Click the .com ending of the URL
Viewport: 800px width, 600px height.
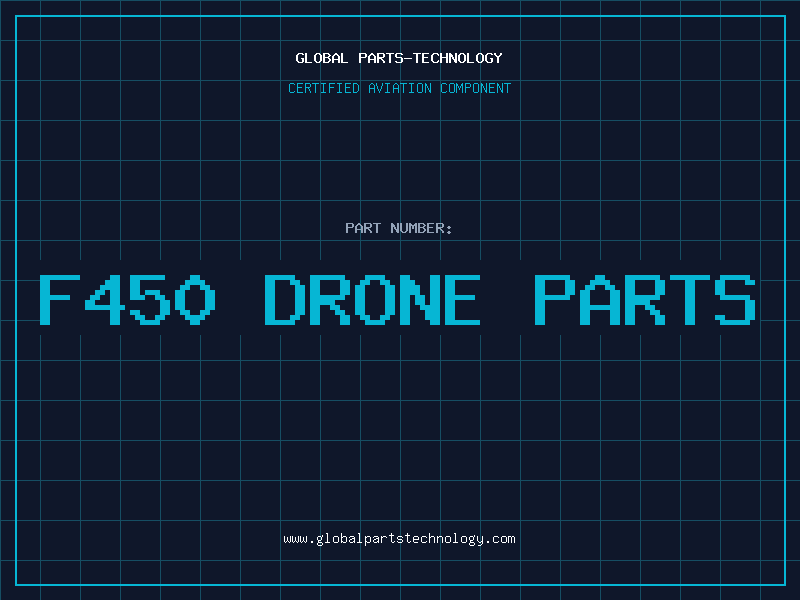click(499, 539)
